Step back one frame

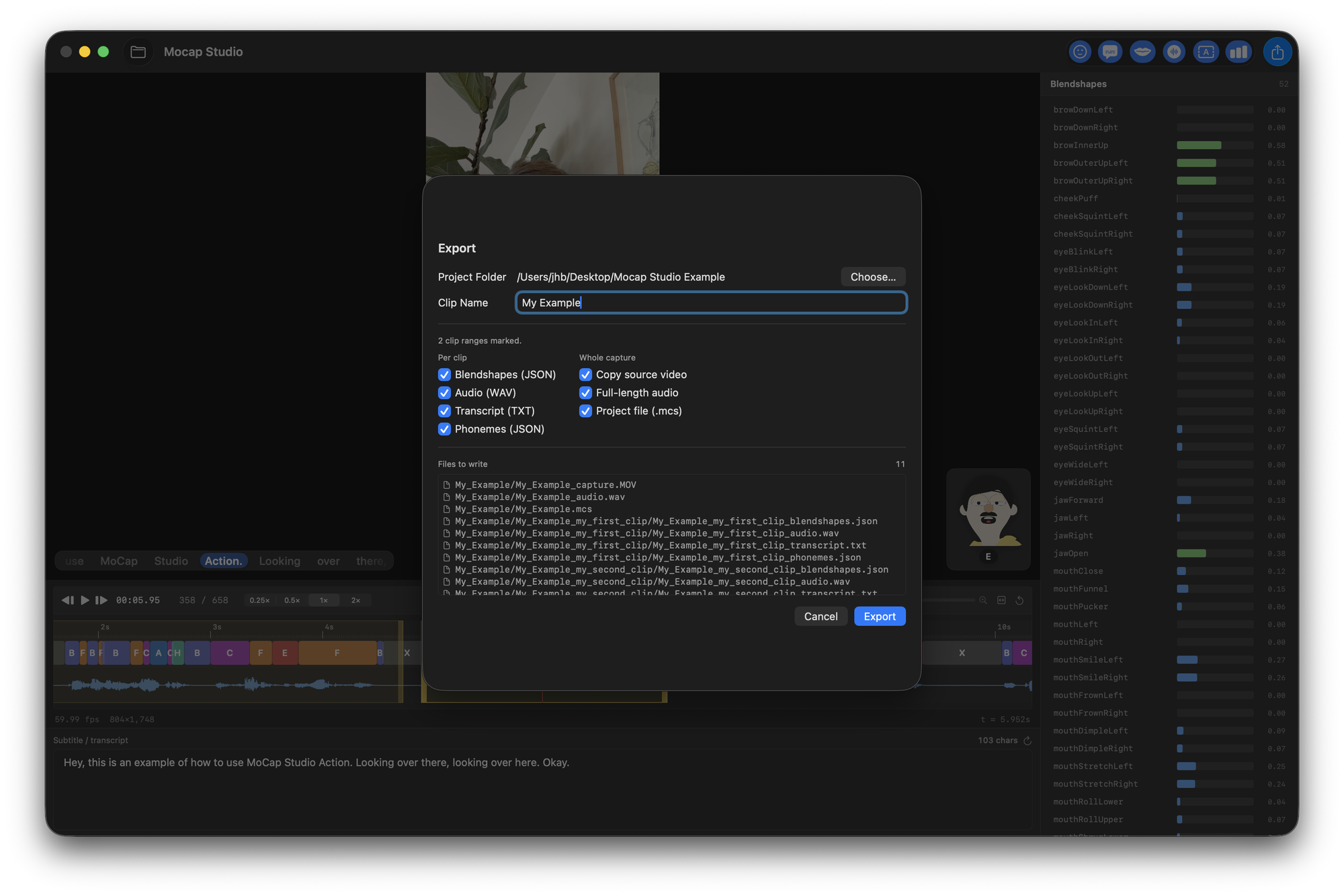[x=68, y=600]
